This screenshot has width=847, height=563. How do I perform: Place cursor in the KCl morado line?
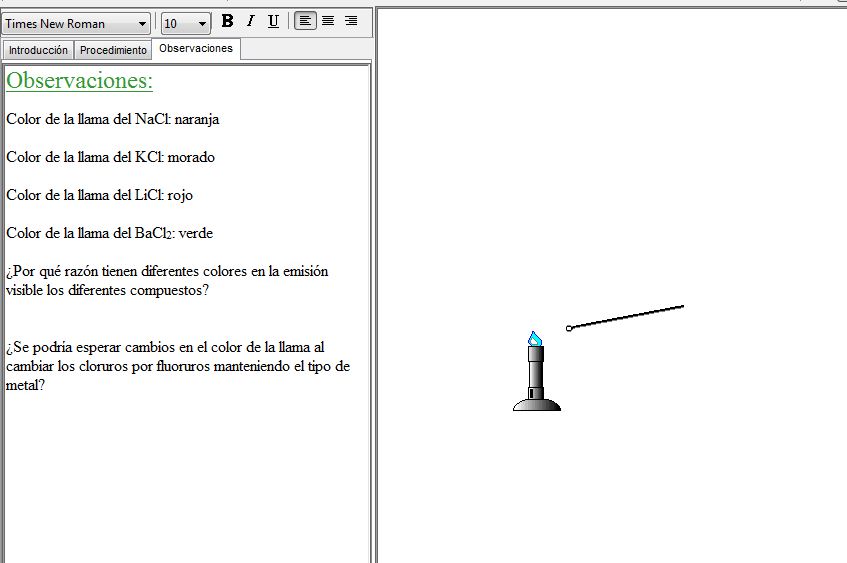click(x=110, y=157)
